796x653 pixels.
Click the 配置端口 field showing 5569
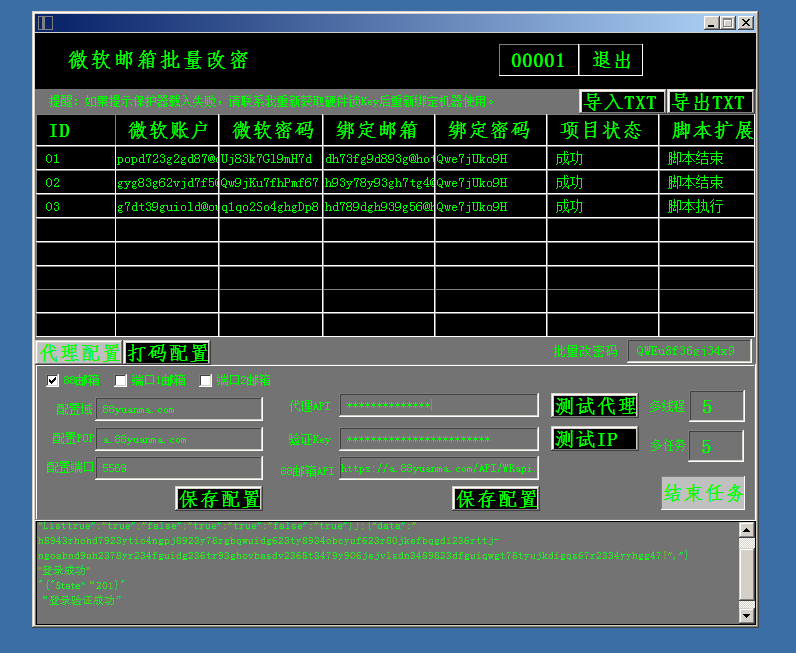click(179, 468)
